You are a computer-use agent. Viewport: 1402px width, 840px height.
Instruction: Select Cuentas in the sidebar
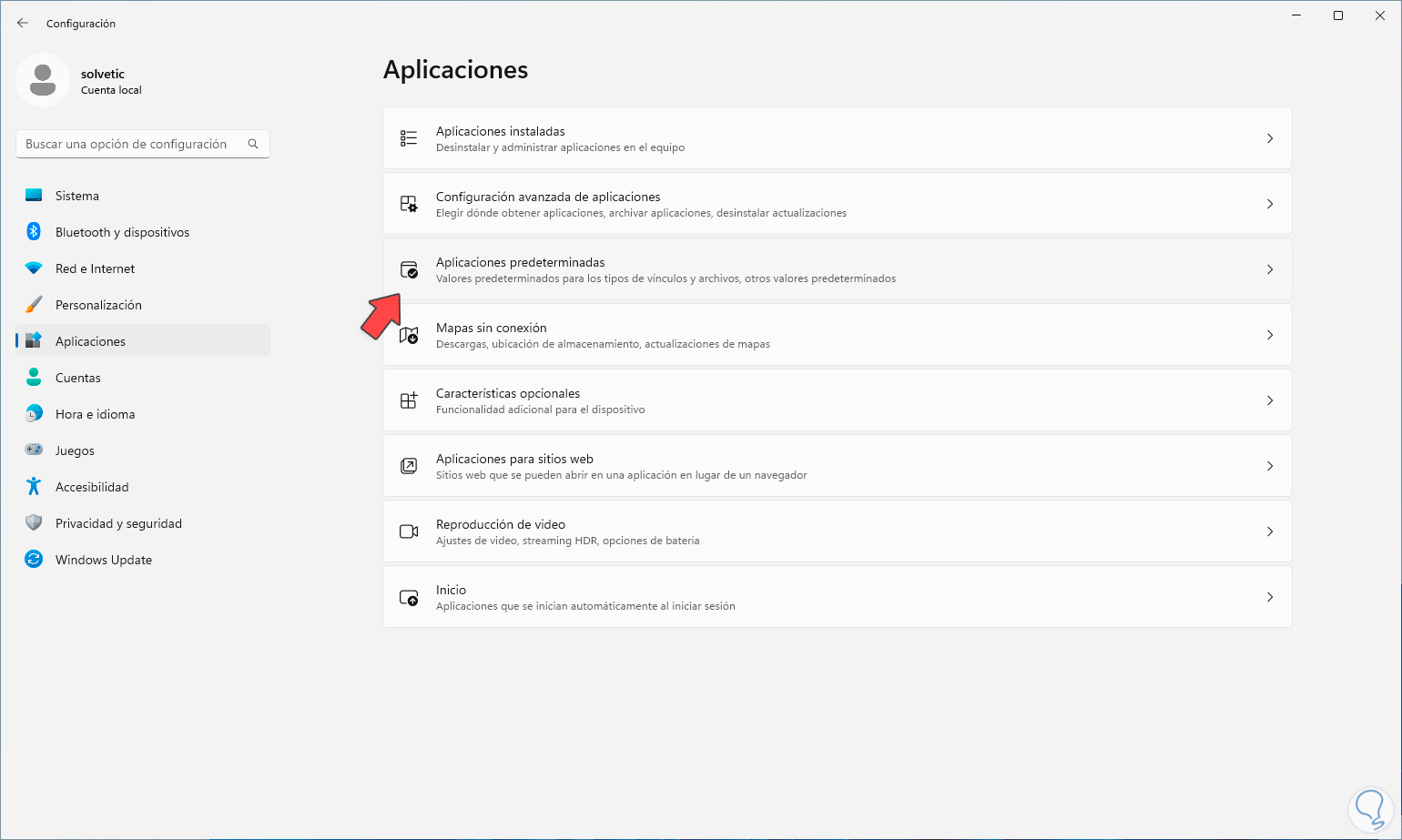tap(78, 378)
